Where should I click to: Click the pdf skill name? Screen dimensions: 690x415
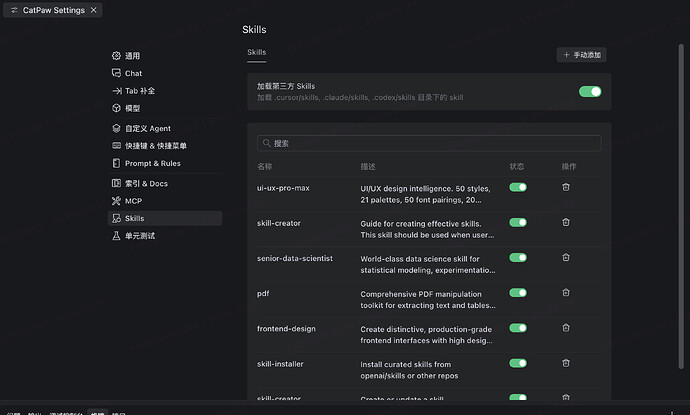263,294
